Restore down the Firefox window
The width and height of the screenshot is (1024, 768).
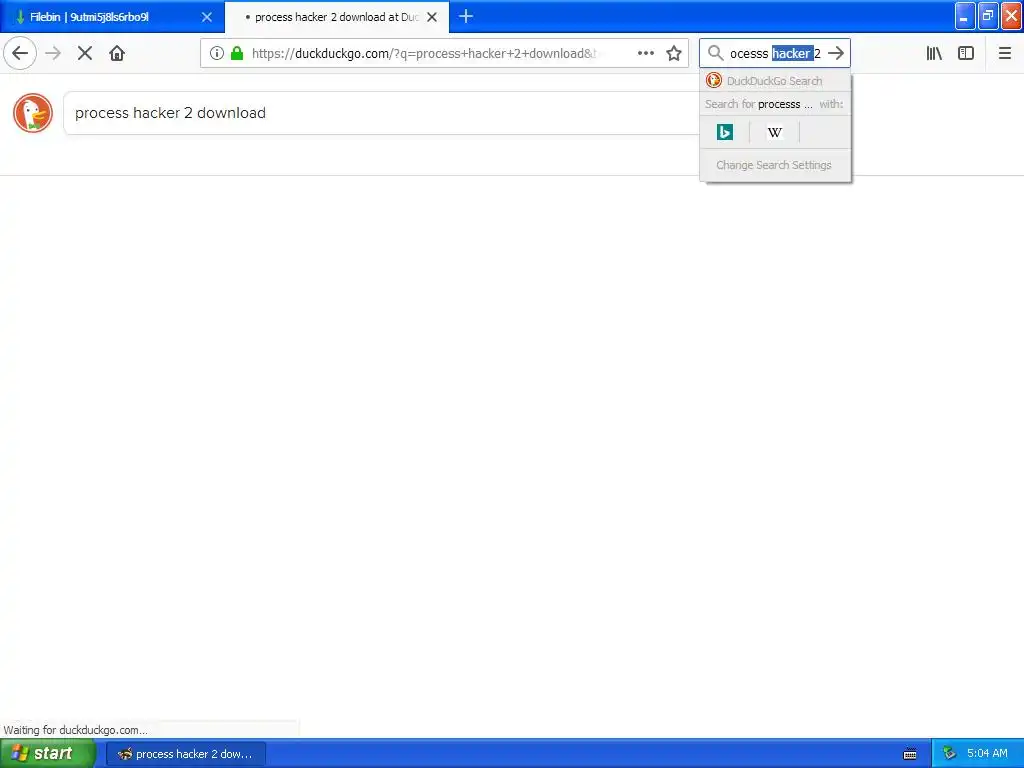(x=987, y=16)
